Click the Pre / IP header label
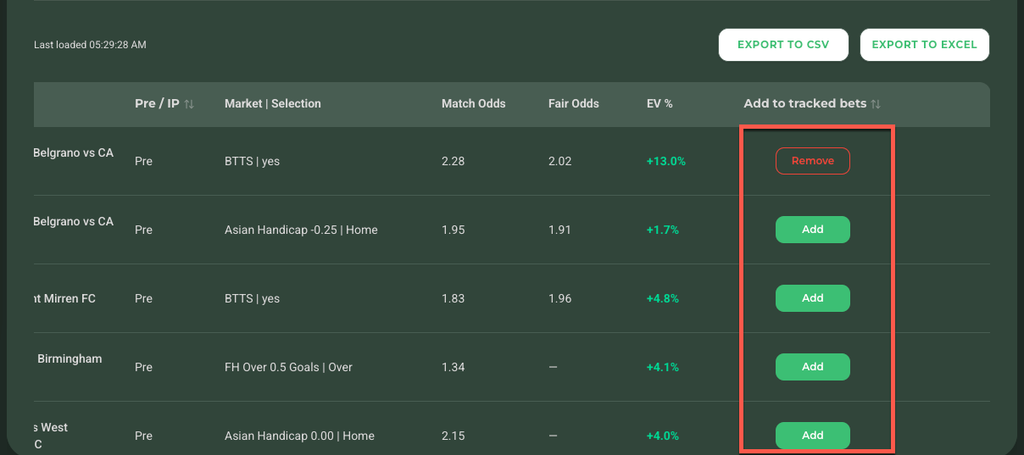Image resolution: width=1024 pixels, height=455 pixels. tap(157, 104)
